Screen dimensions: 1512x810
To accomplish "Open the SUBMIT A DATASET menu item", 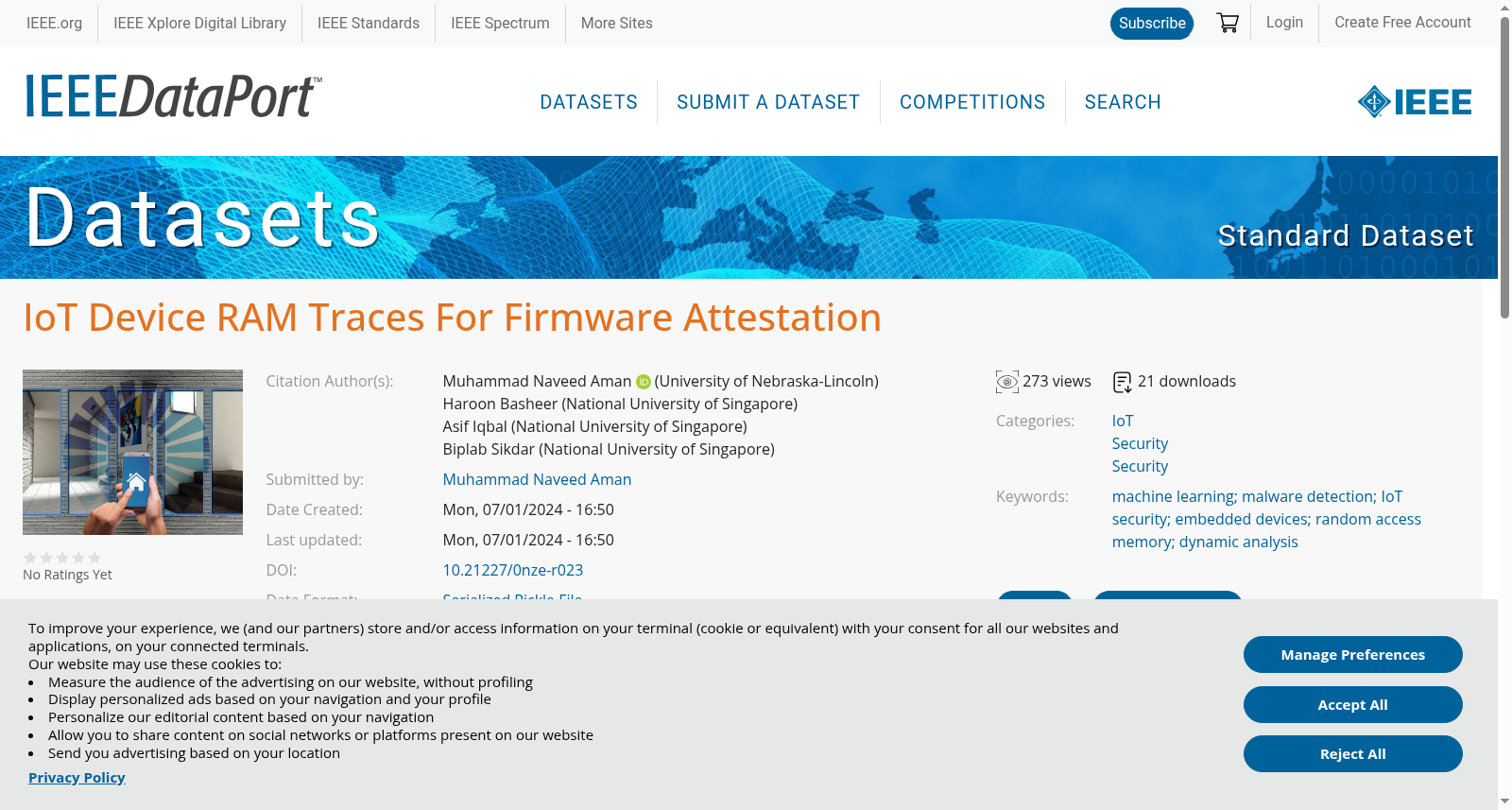I will 768,102.
